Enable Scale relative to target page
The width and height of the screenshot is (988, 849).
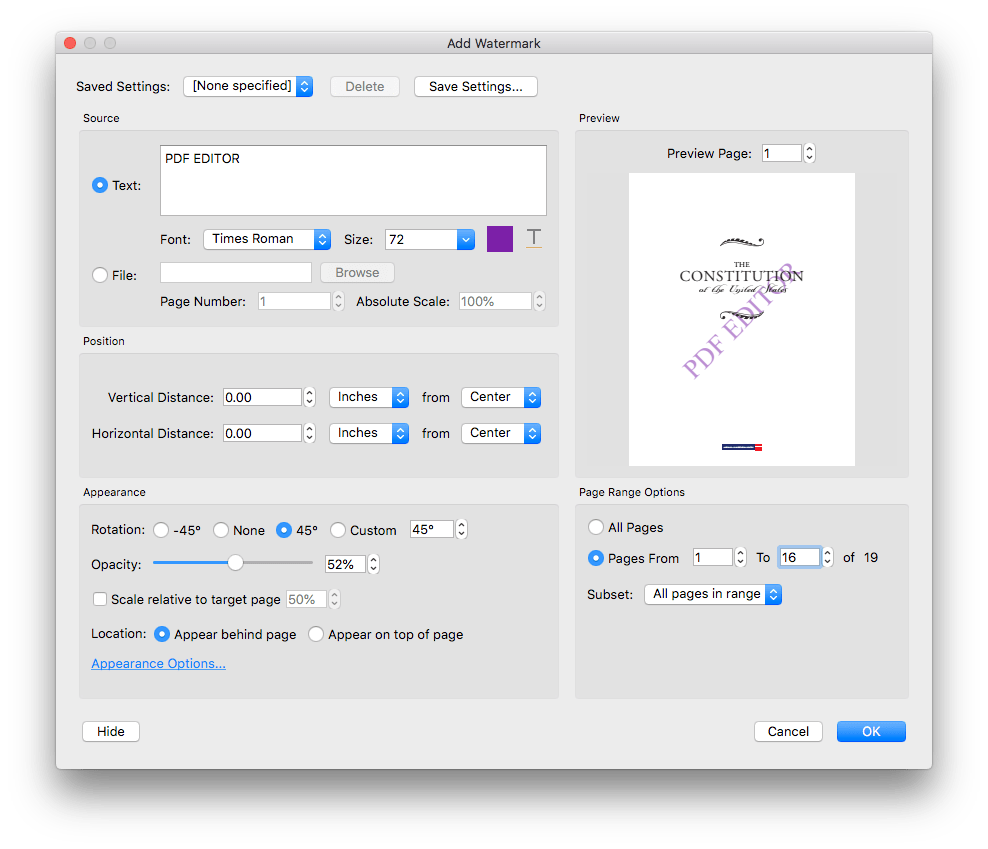[100, 599]
